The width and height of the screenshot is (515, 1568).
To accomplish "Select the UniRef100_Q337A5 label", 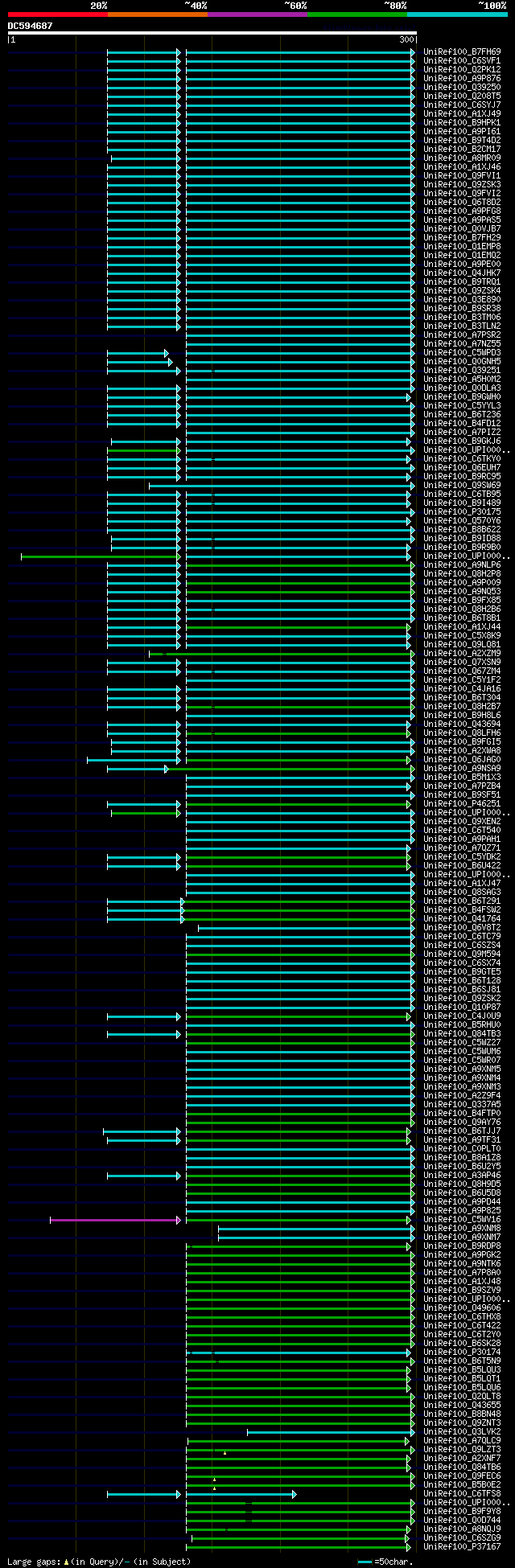I will 462,1104.
